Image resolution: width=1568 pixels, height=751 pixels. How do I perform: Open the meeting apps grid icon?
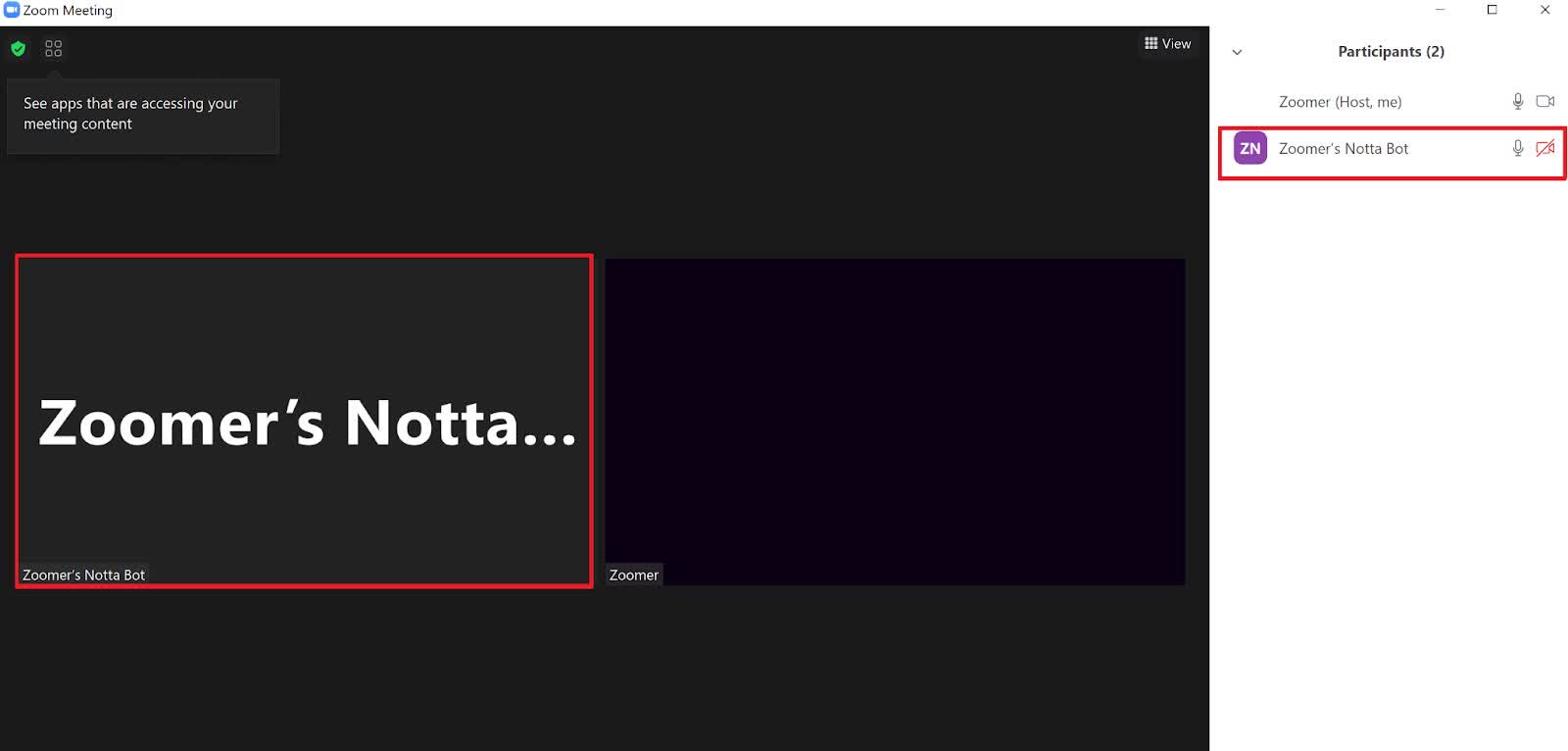click(54, 48)
